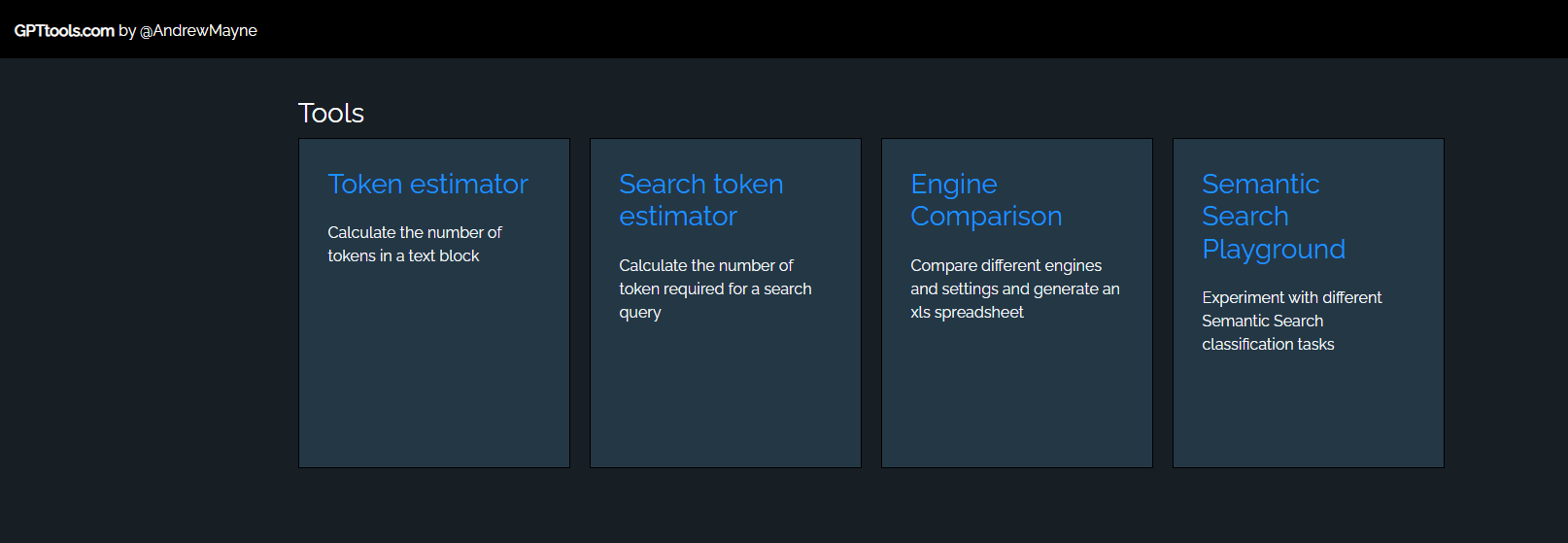The image size is (1568, 543).
Task: Open the Semantic Search Playground title link
Action: (1273, 216)
